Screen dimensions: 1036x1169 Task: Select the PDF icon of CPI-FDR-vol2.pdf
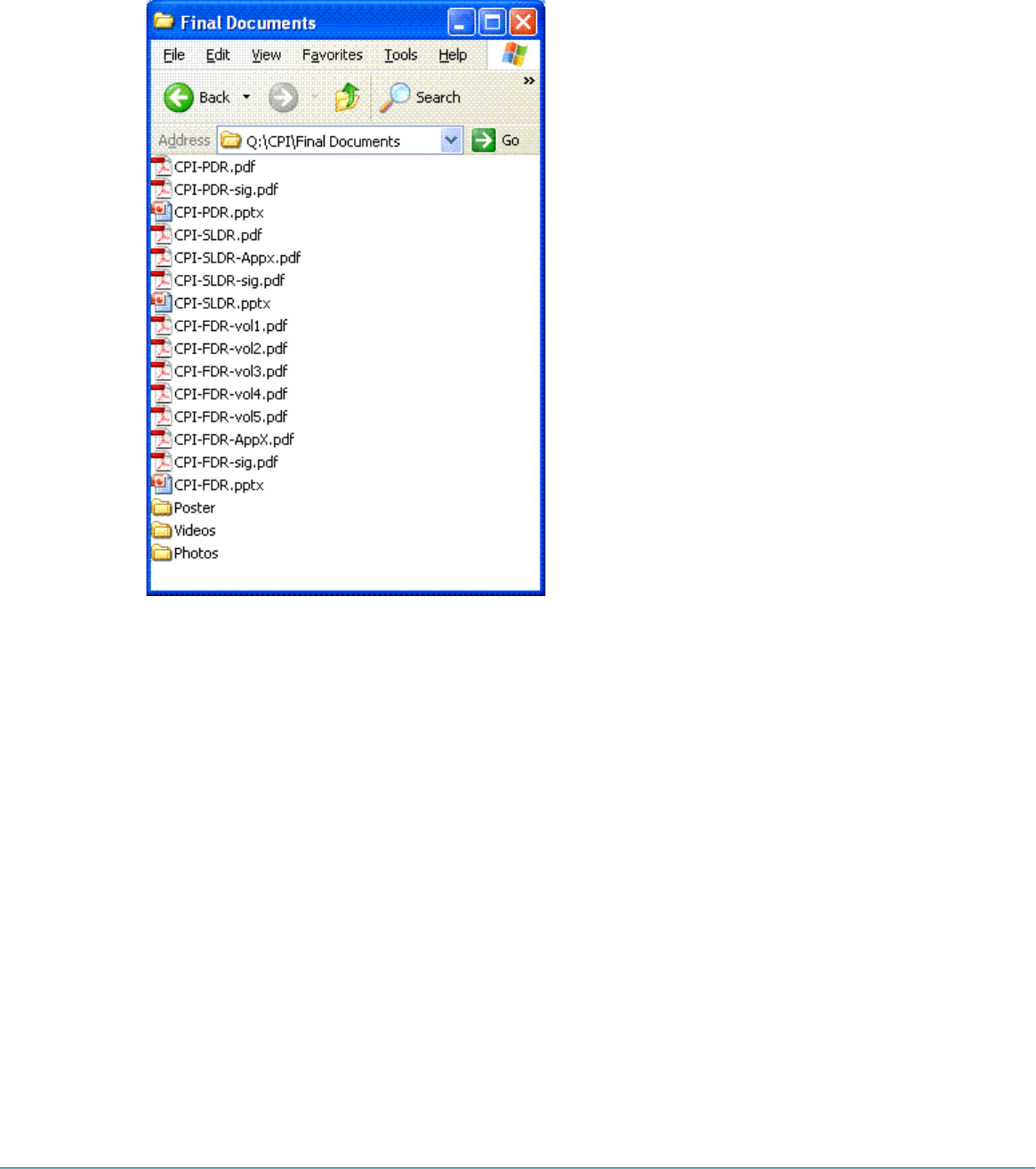click(162, 348)
